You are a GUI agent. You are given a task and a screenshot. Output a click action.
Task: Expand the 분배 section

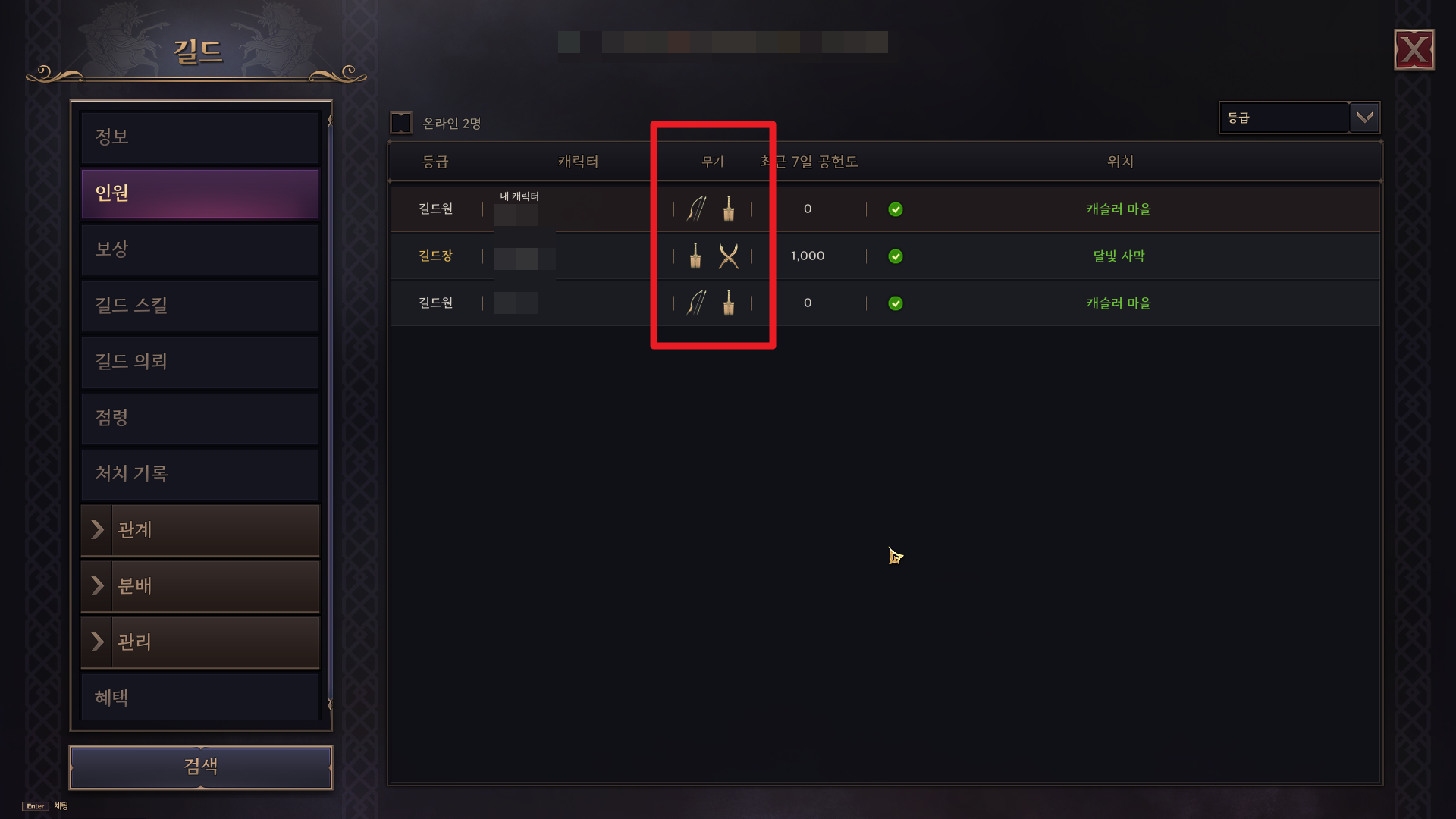click(200, 586)
